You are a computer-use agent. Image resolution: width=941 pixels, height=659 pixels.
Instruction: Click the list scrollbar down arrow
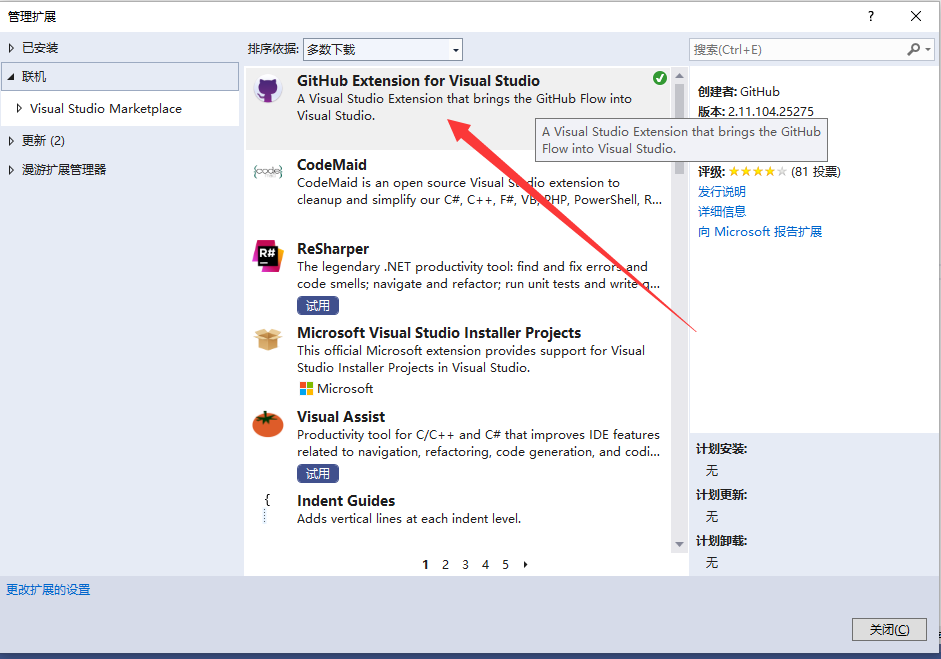pos(679,544)
